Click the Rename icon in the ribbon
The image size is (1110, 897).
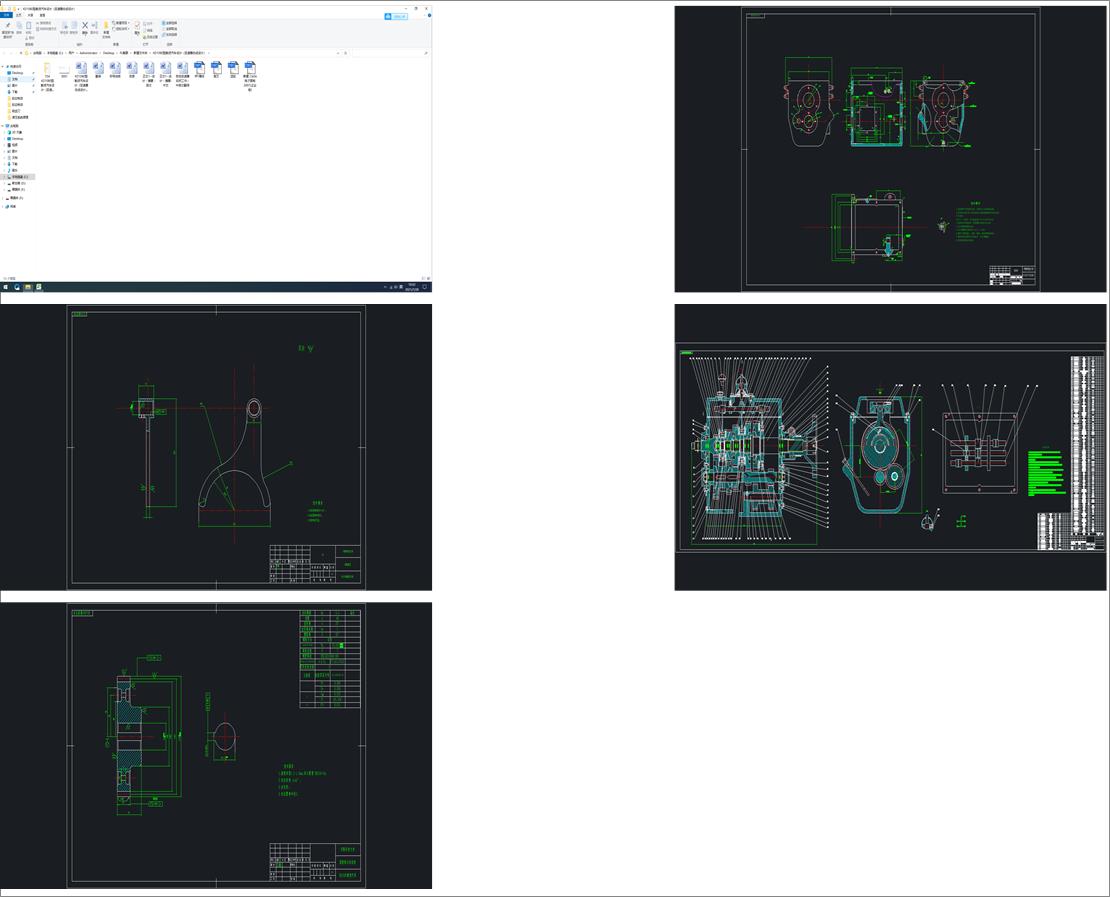[x=94, y=25]
